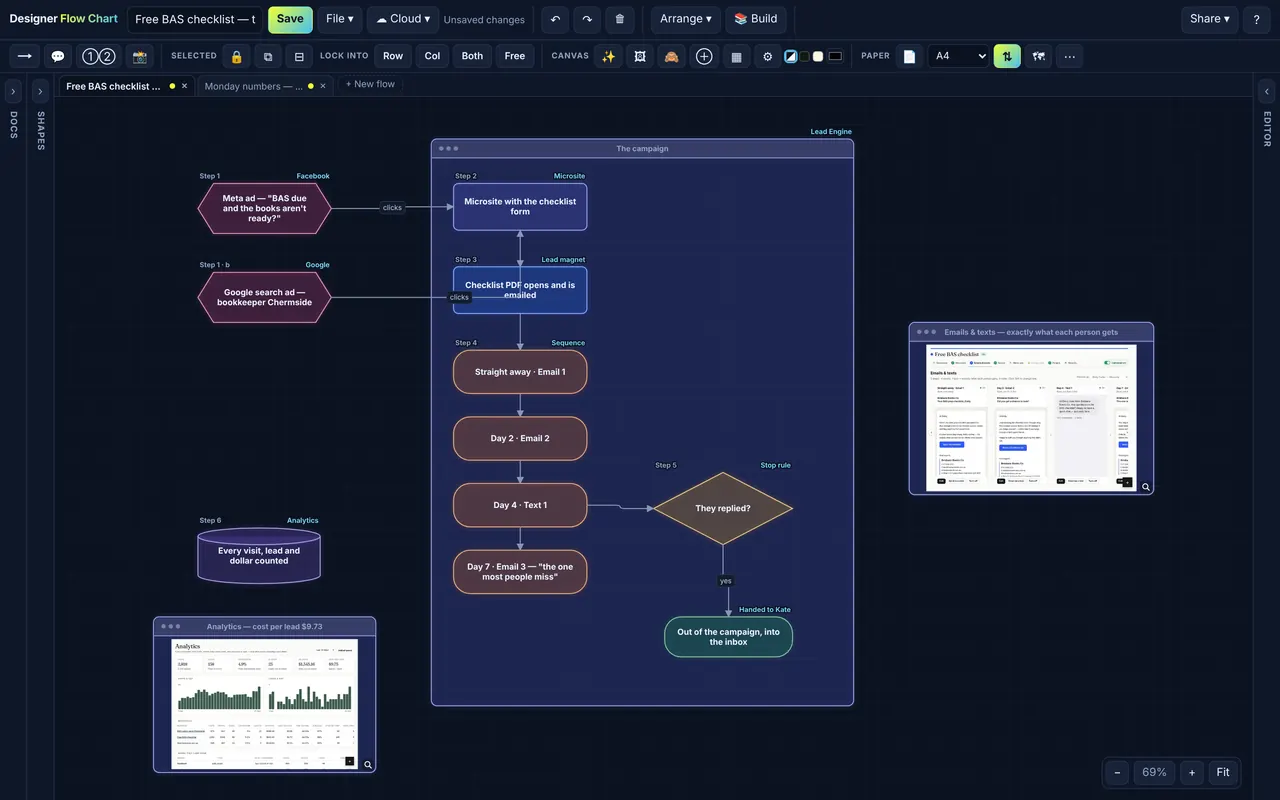
Task: Lock selection into Col
Action: 432,56
